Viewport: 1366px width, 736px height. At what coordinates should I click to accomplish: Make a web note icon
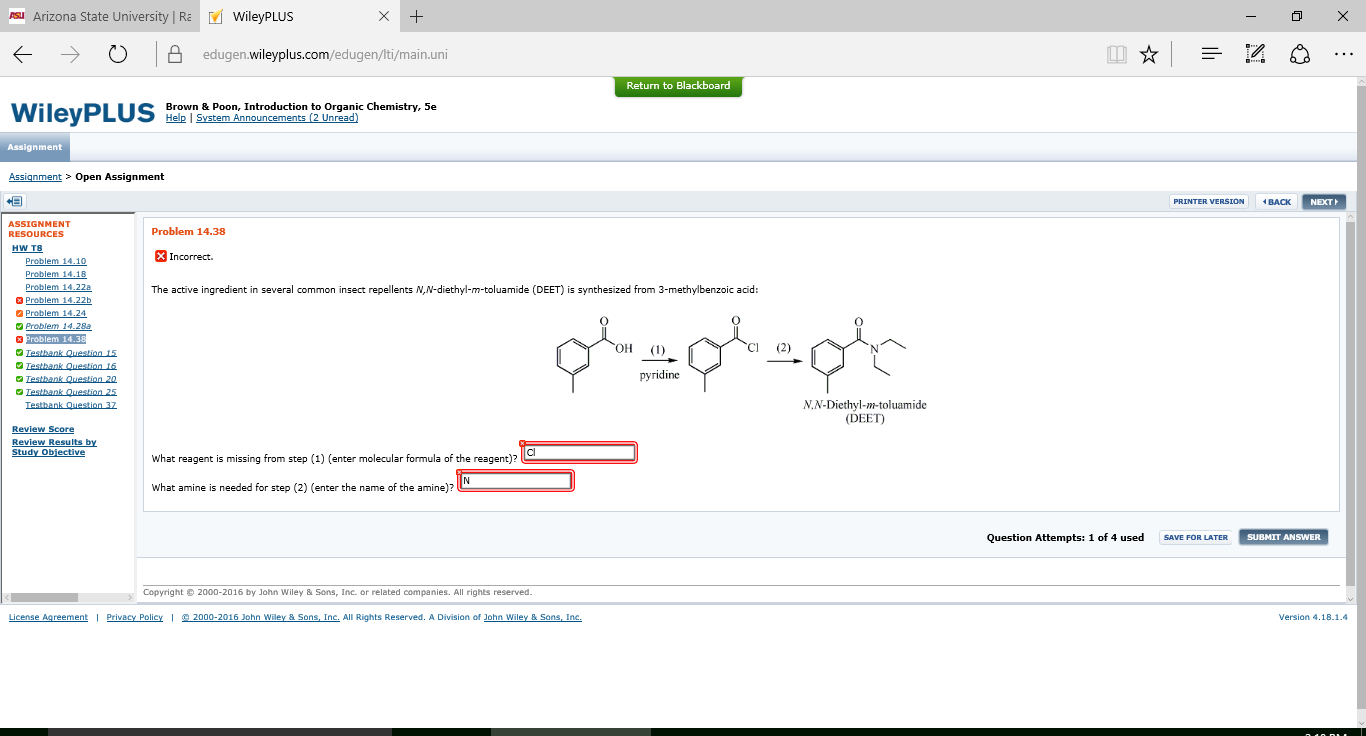click(1256, 54)
